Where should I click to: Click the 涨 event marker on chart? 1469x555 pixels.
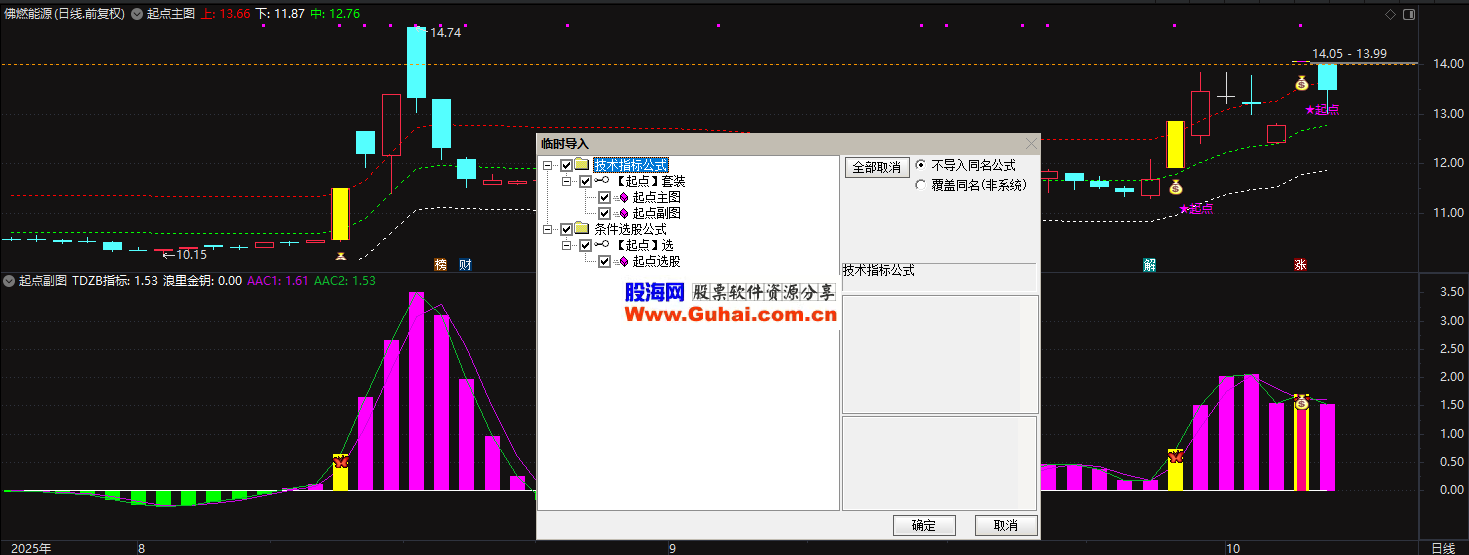(1300, 265)
